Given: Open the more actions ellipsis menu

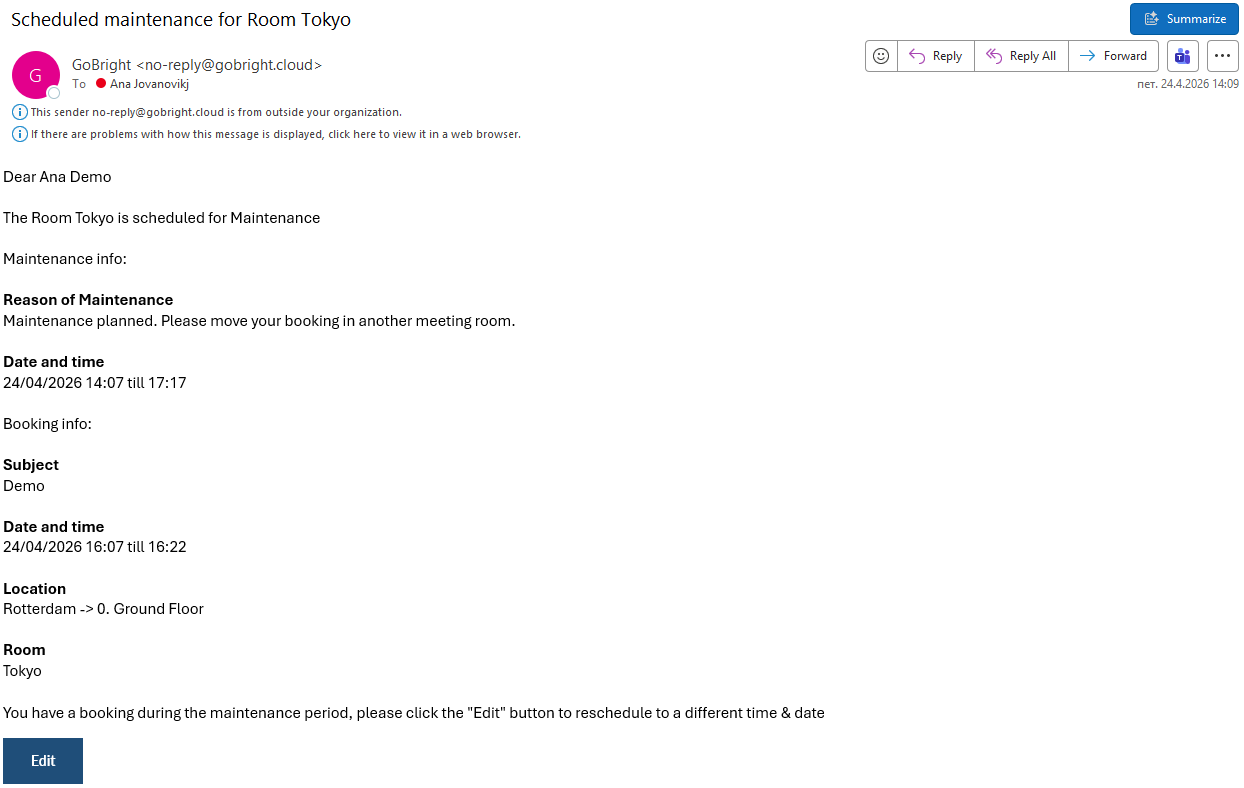Looking at the screenshot, I should pyautogui.click(x=1222, y=56).
